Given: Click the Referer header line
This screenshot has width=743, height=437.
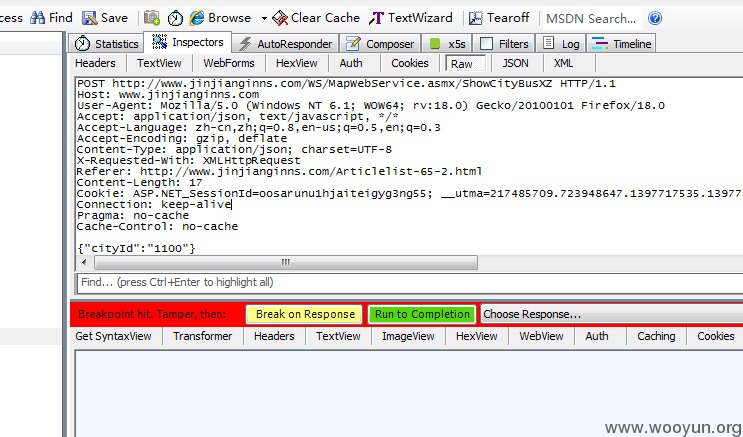Looking at the screenshot, I should [280, 172].
